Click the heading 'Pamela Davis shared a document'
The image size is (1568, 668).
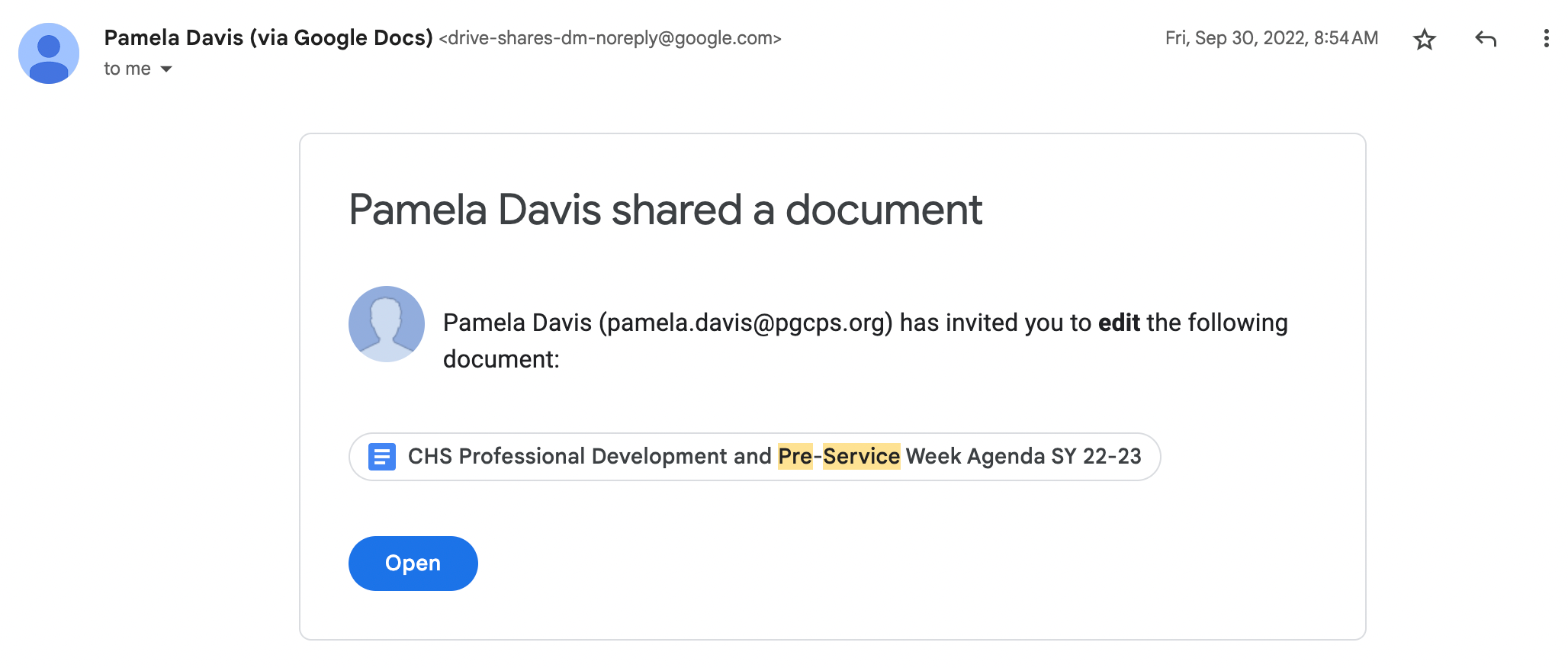pos(666,210)
